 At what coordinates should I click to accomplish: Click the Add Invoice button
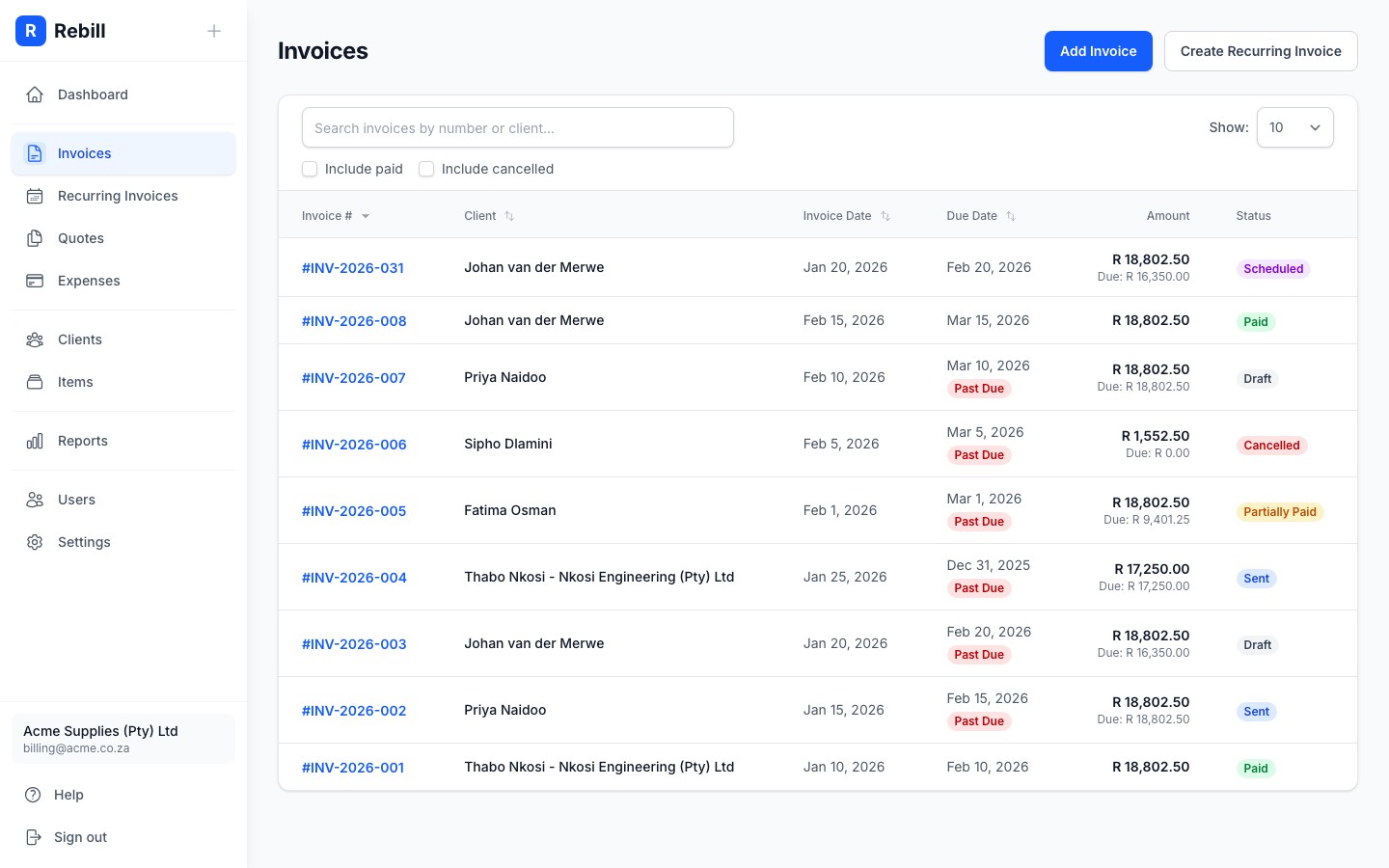point(1099,51)
